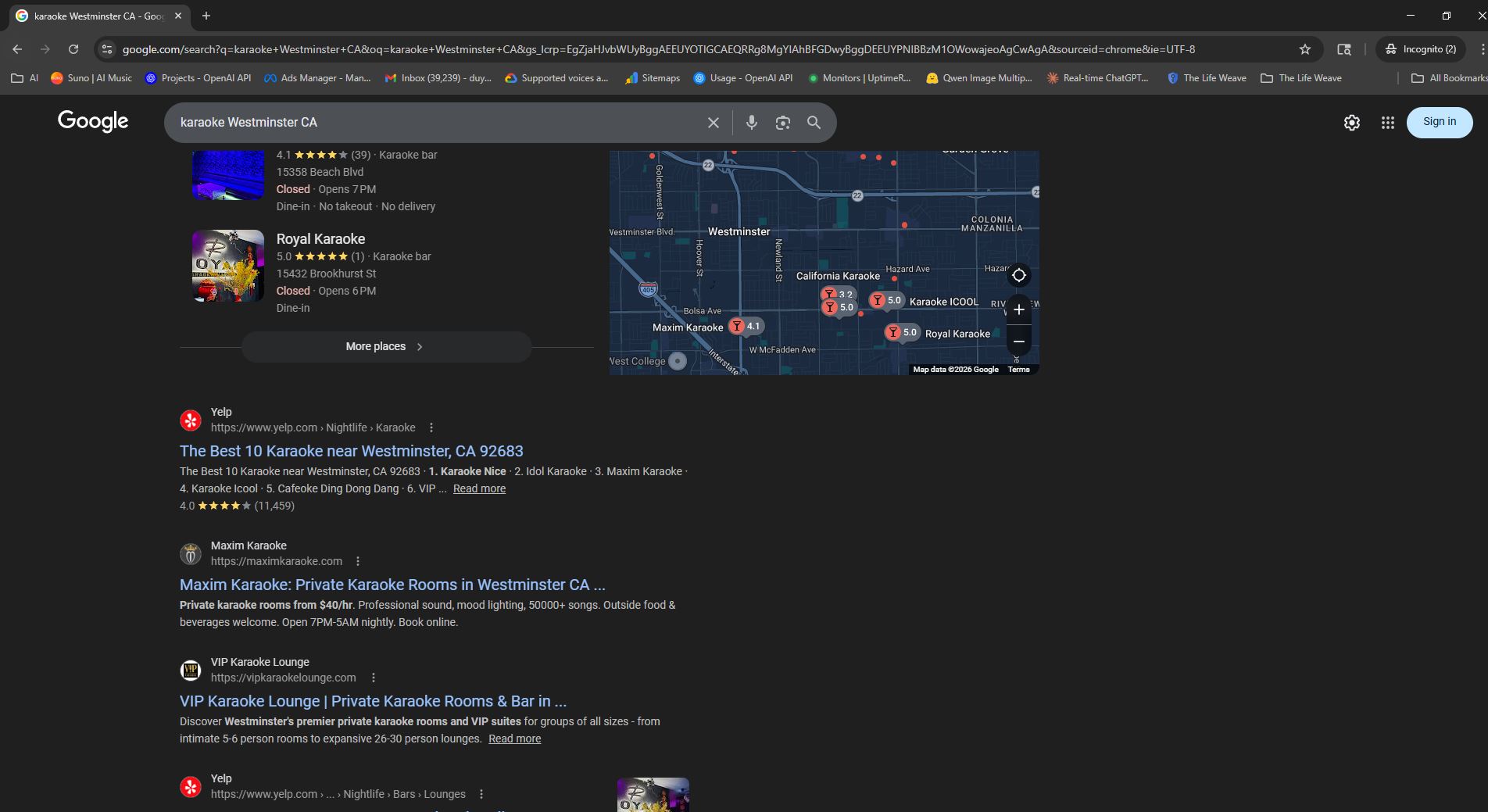This screenshot has width=1488, height=812.
Task: Click the Incognito (2) profile button
Action: [1421, 49]
